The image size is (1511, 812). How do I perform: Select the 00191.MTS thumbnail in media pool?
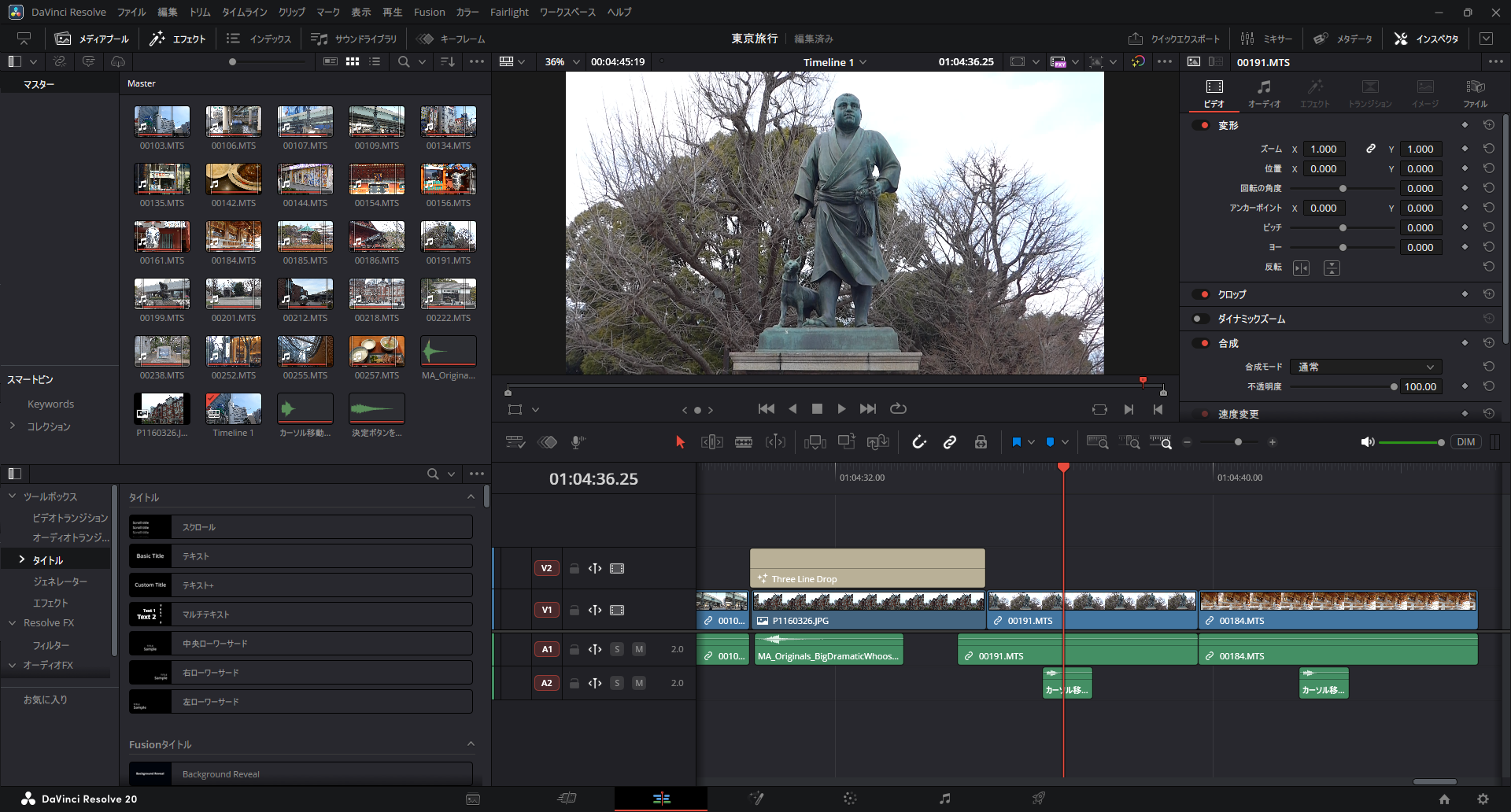click(x=448, y=236)
